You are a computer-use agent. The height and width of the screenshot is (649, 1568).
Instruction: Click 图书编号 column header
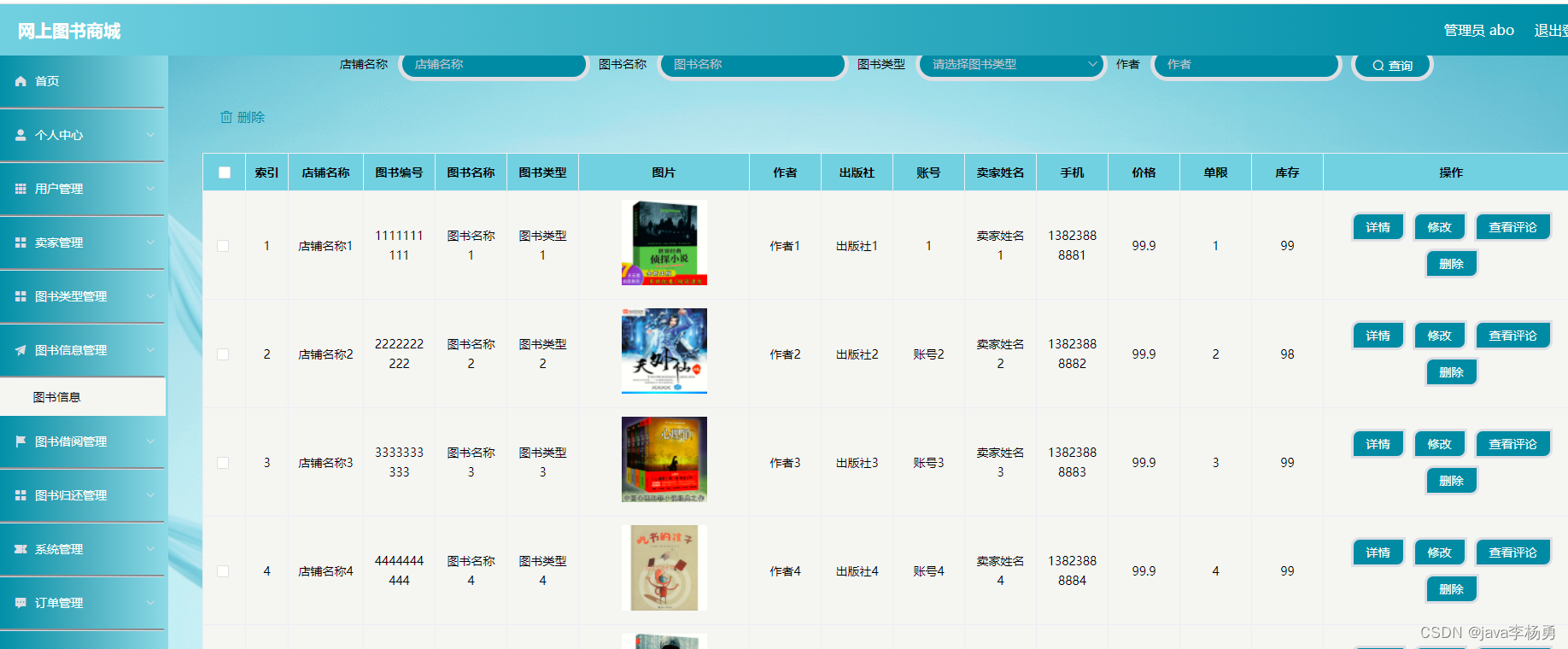click(399, 172)
